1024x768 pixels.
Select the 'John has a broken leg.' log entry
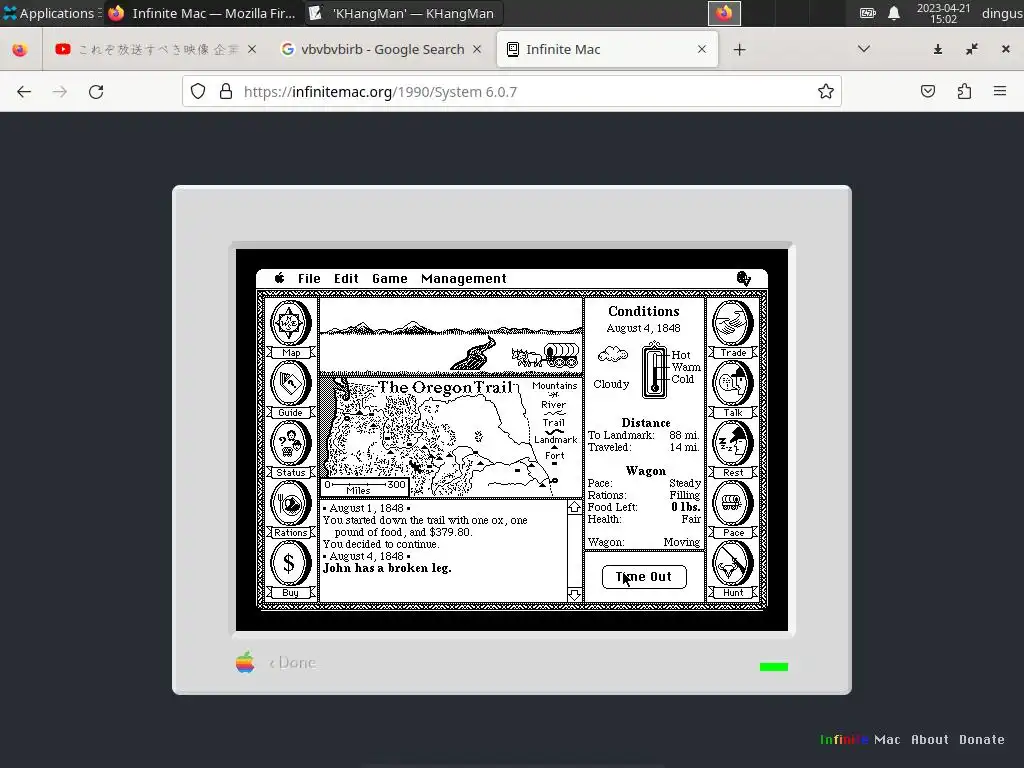coord(387,568)
